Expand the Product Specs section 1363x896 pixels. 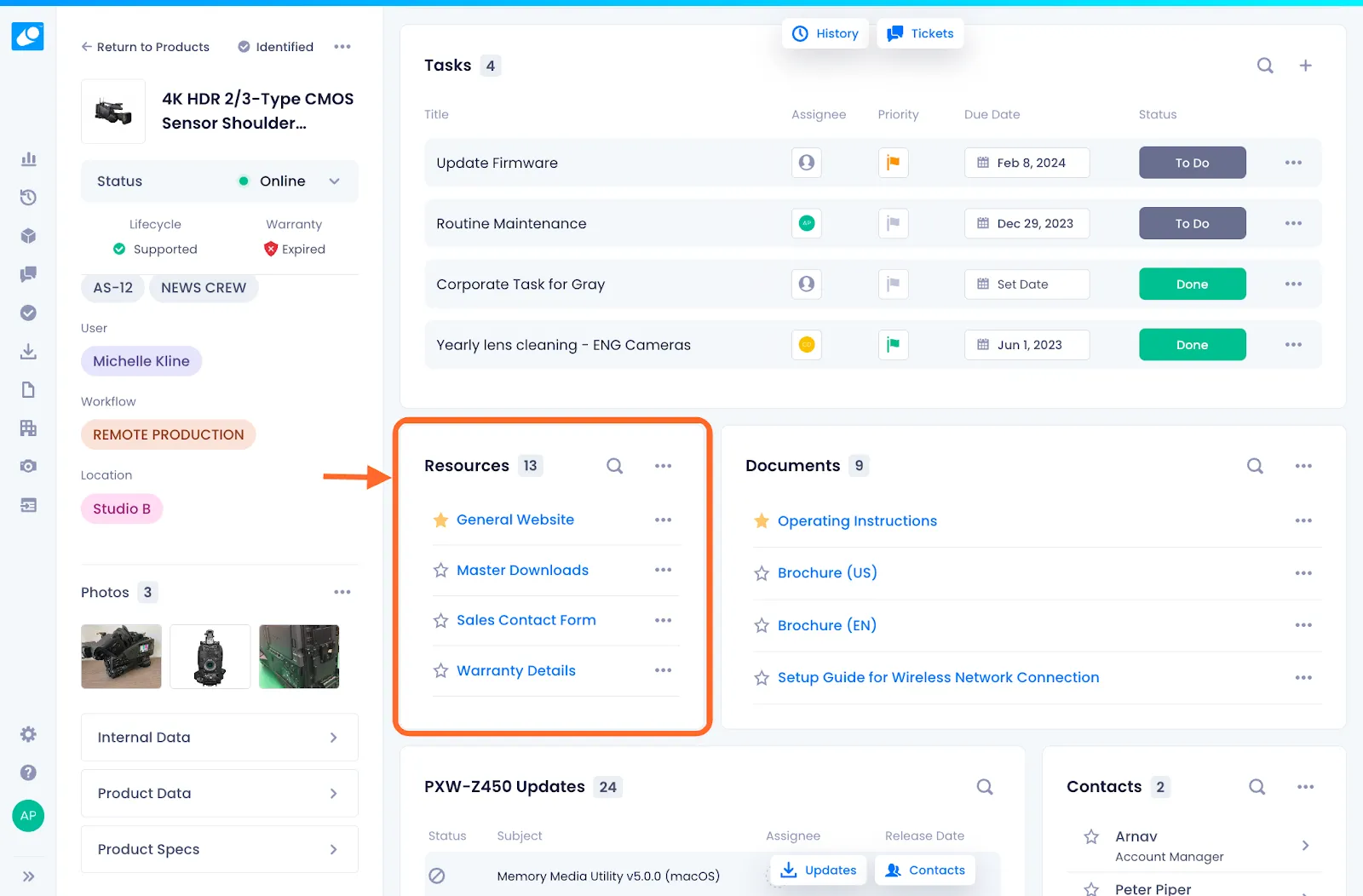[x=220, y=849]
